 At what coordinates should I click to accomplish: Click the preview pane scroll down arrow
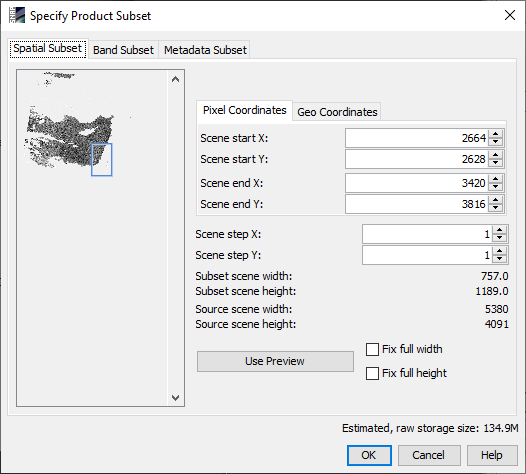(x=175, y=398)
